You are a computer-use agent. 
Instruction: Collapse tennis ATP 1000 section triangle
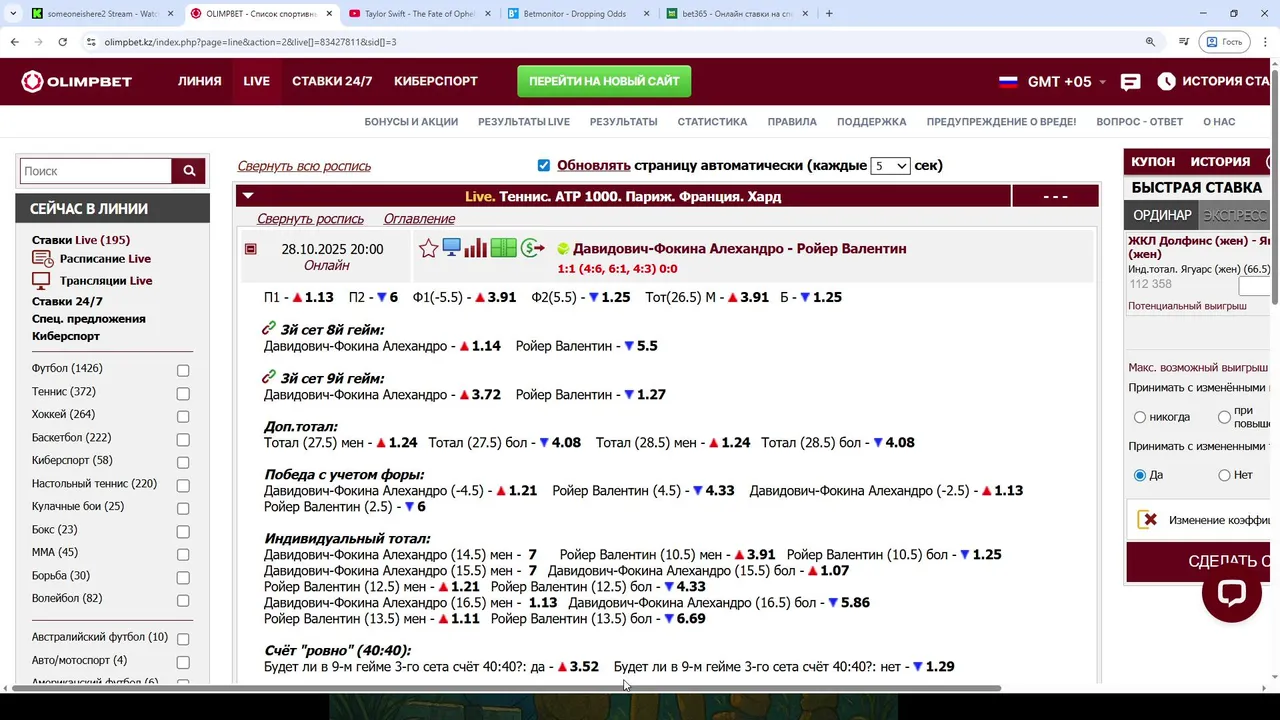248,196
